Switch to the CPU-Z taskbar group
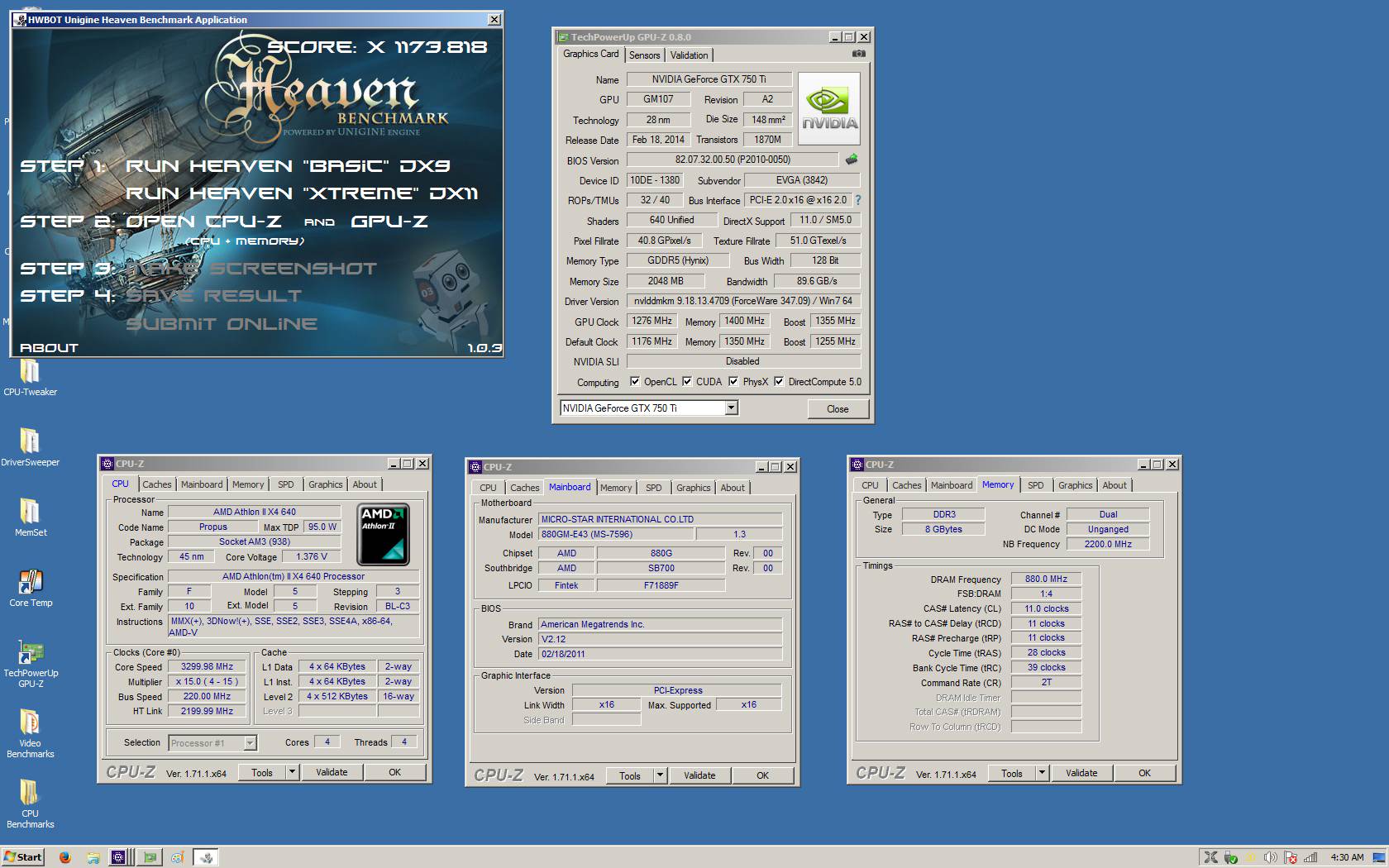The image size is (1389, 868). click(121, 857)
